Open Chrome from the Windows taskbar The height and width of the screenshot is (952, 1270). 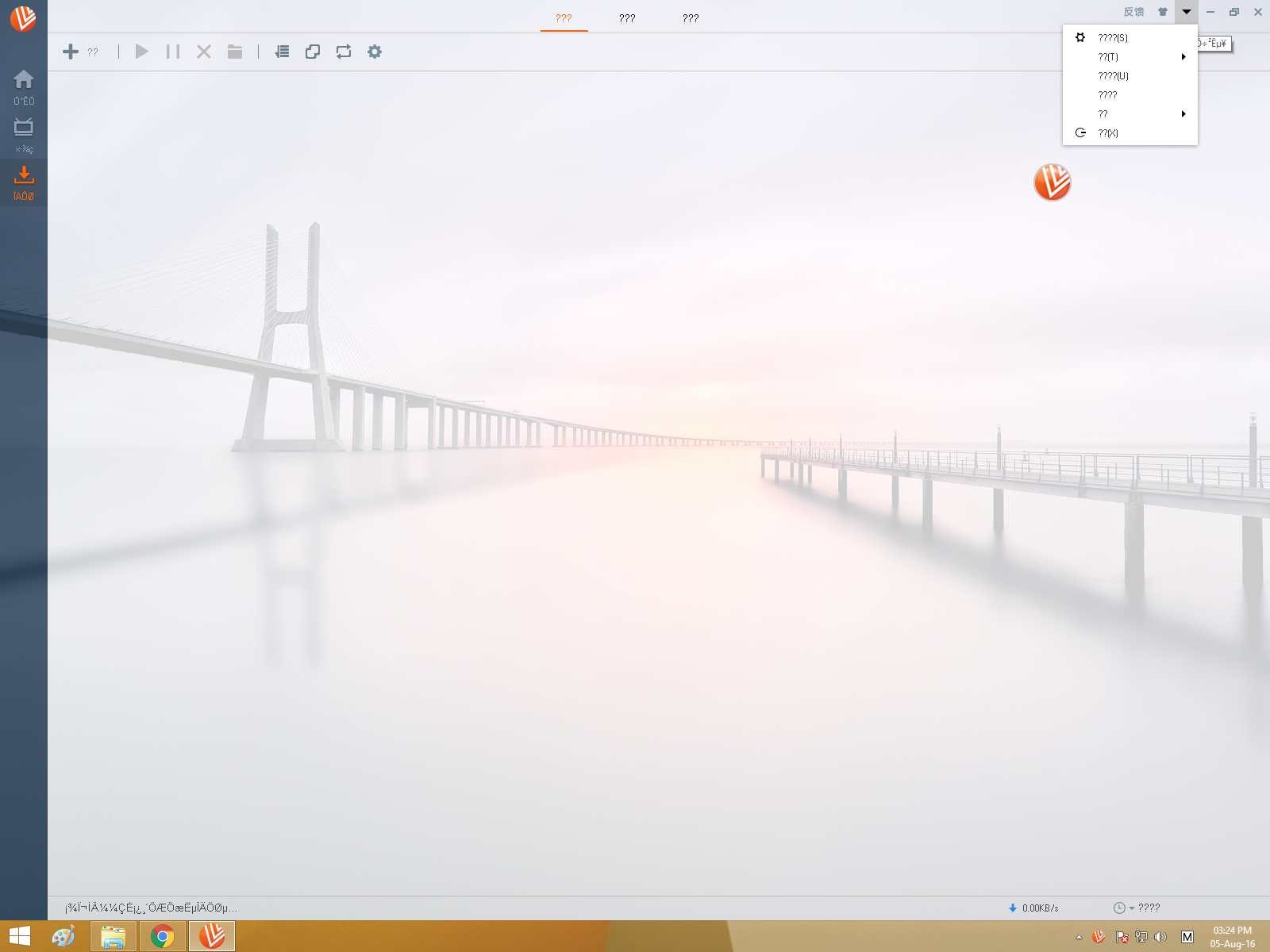coord(163,936)
